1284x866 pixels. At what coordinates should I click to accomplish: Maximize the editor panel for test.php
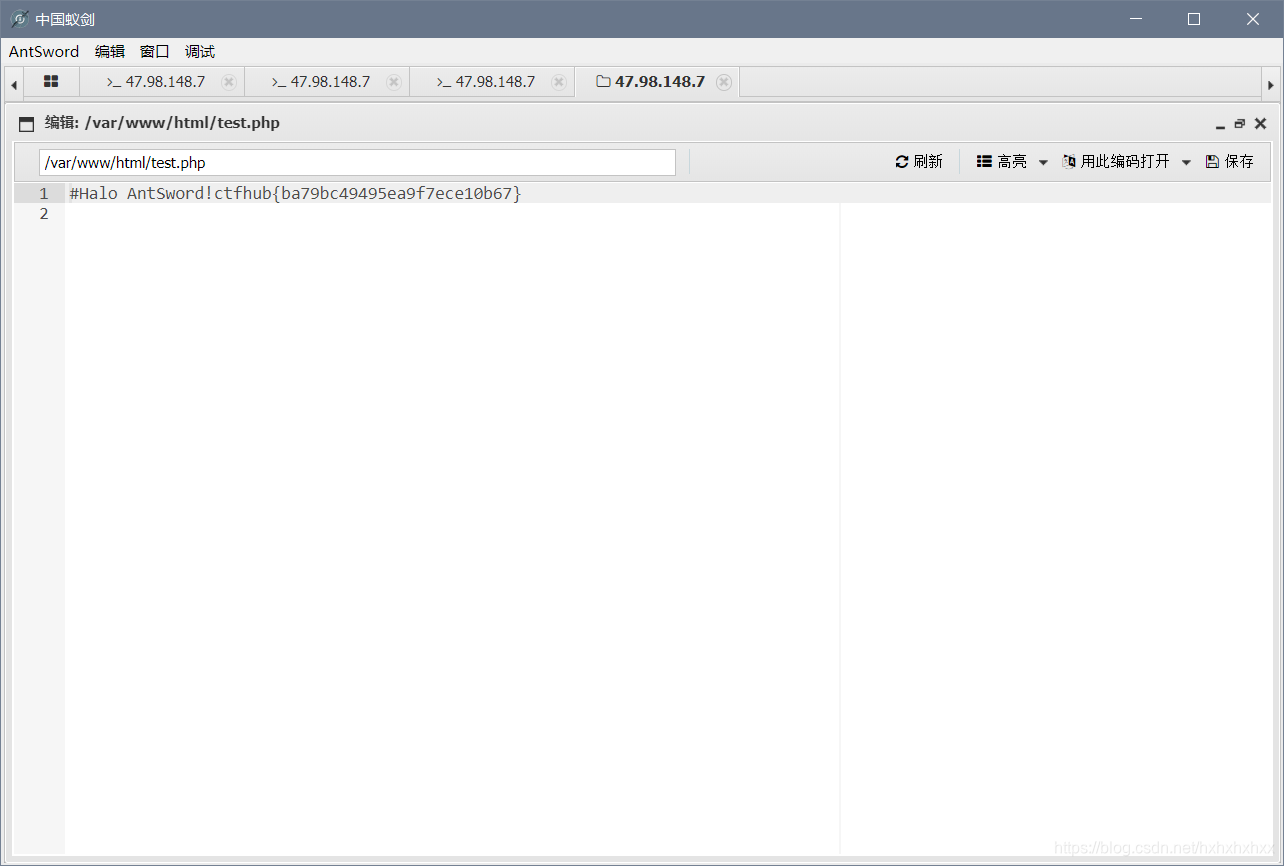[x=1240, y=124]
